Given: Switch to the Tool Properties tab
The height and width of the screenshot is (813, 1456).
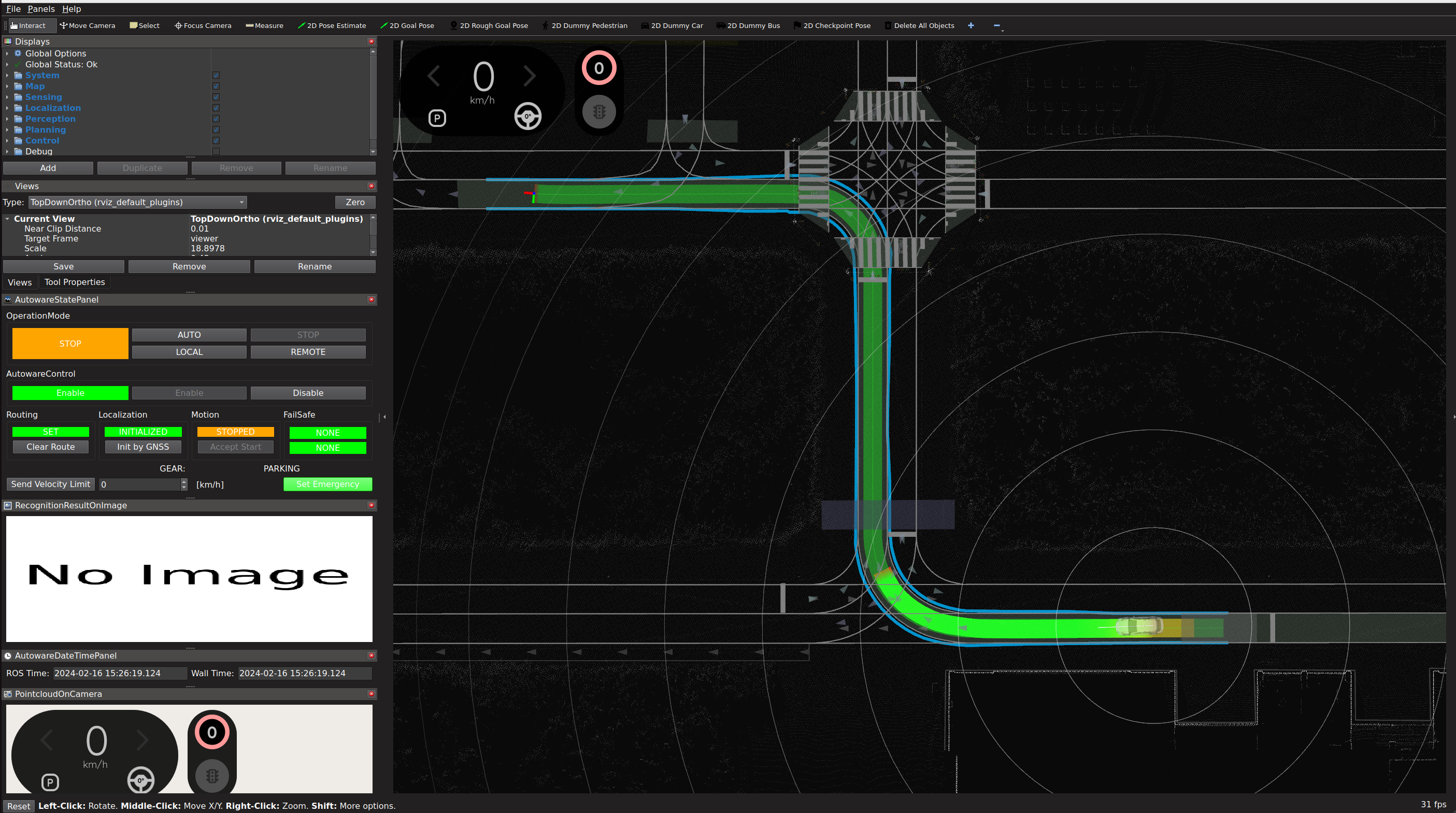Looking at the screenshot, I should pyautogui.click(x=75, y=282).
